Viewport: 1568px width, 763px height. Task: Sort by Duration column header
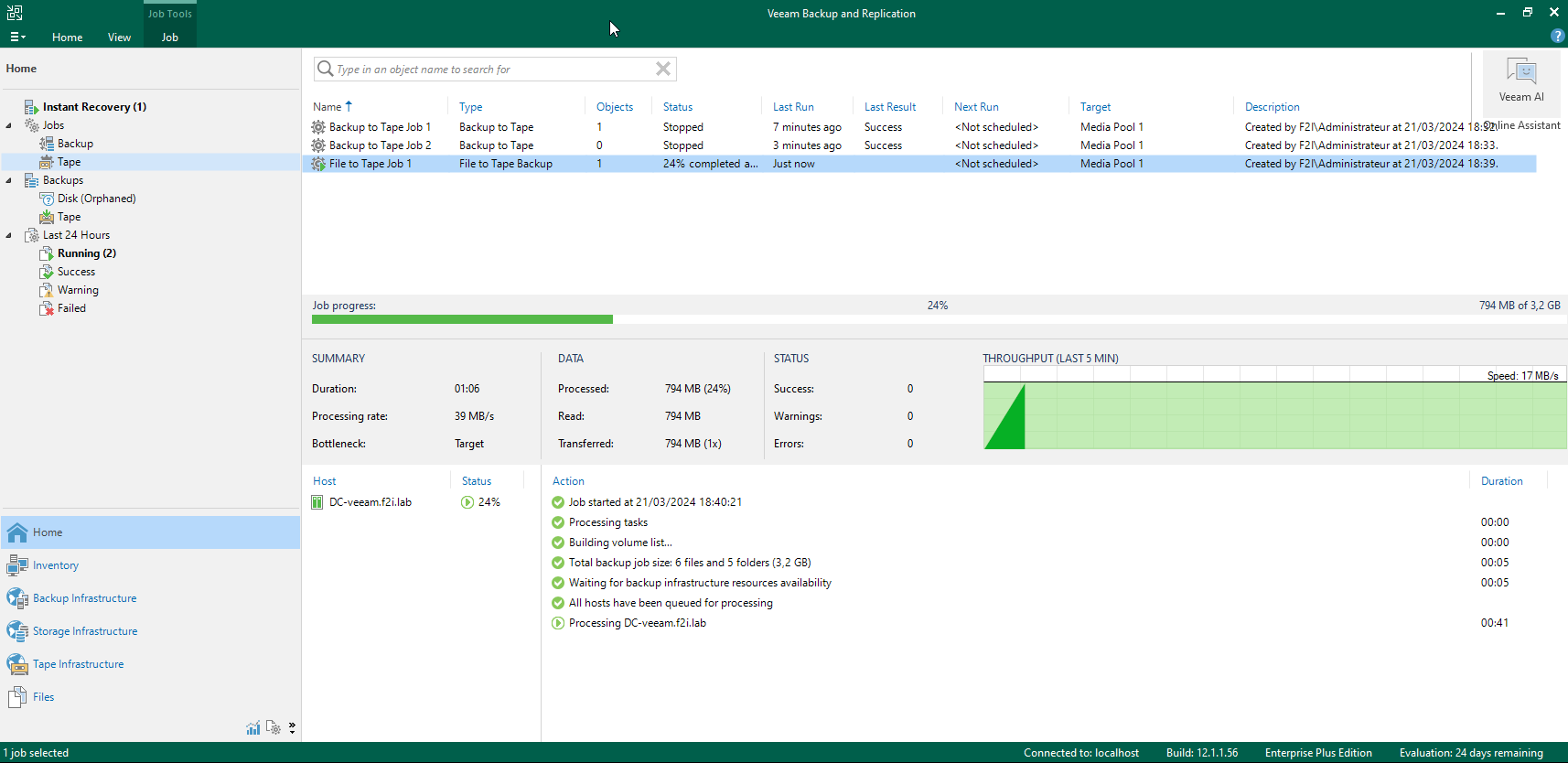pos(1502,481)
